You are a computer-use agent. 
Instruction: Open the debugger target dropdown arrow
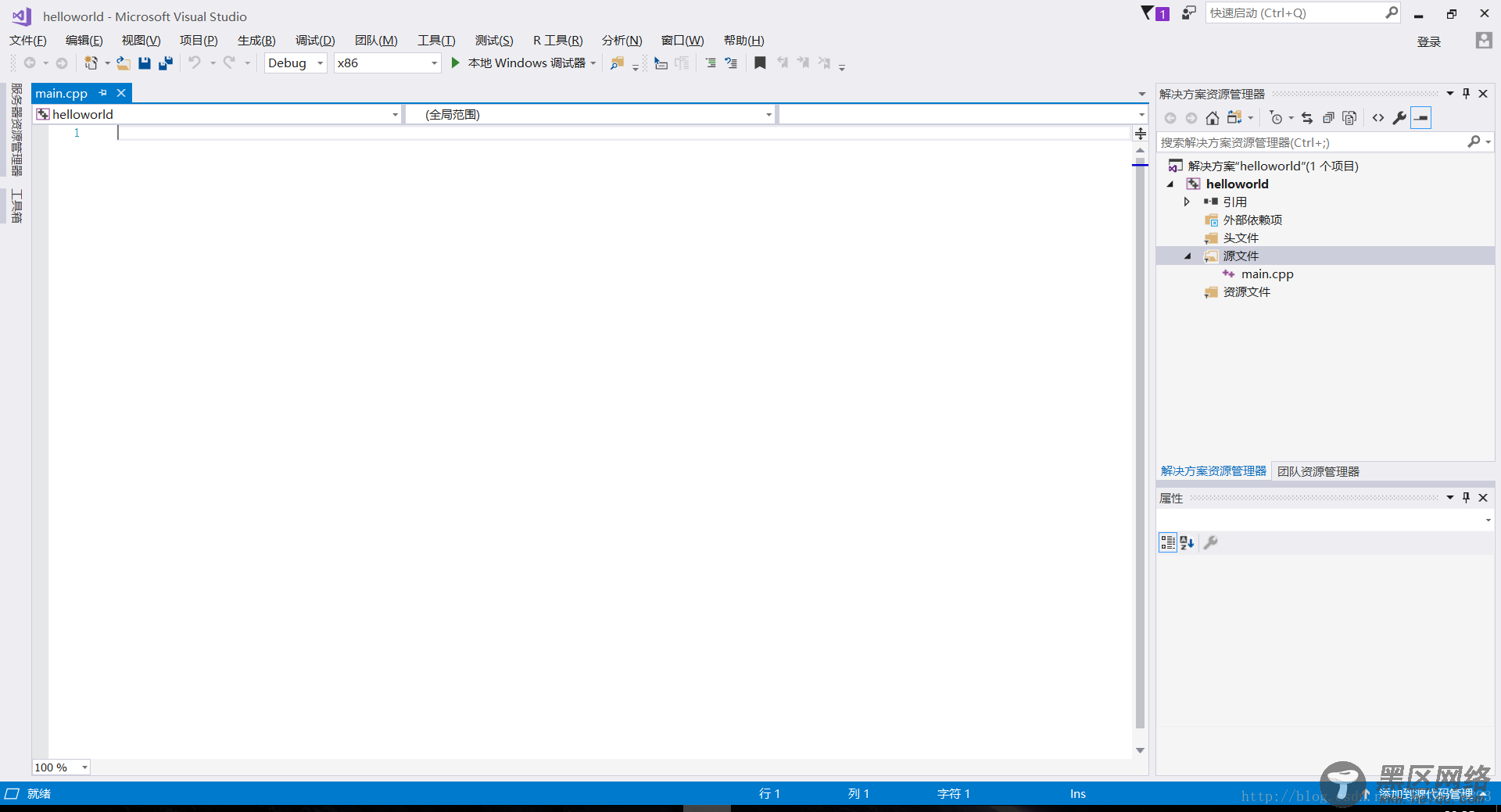point(593,63)
